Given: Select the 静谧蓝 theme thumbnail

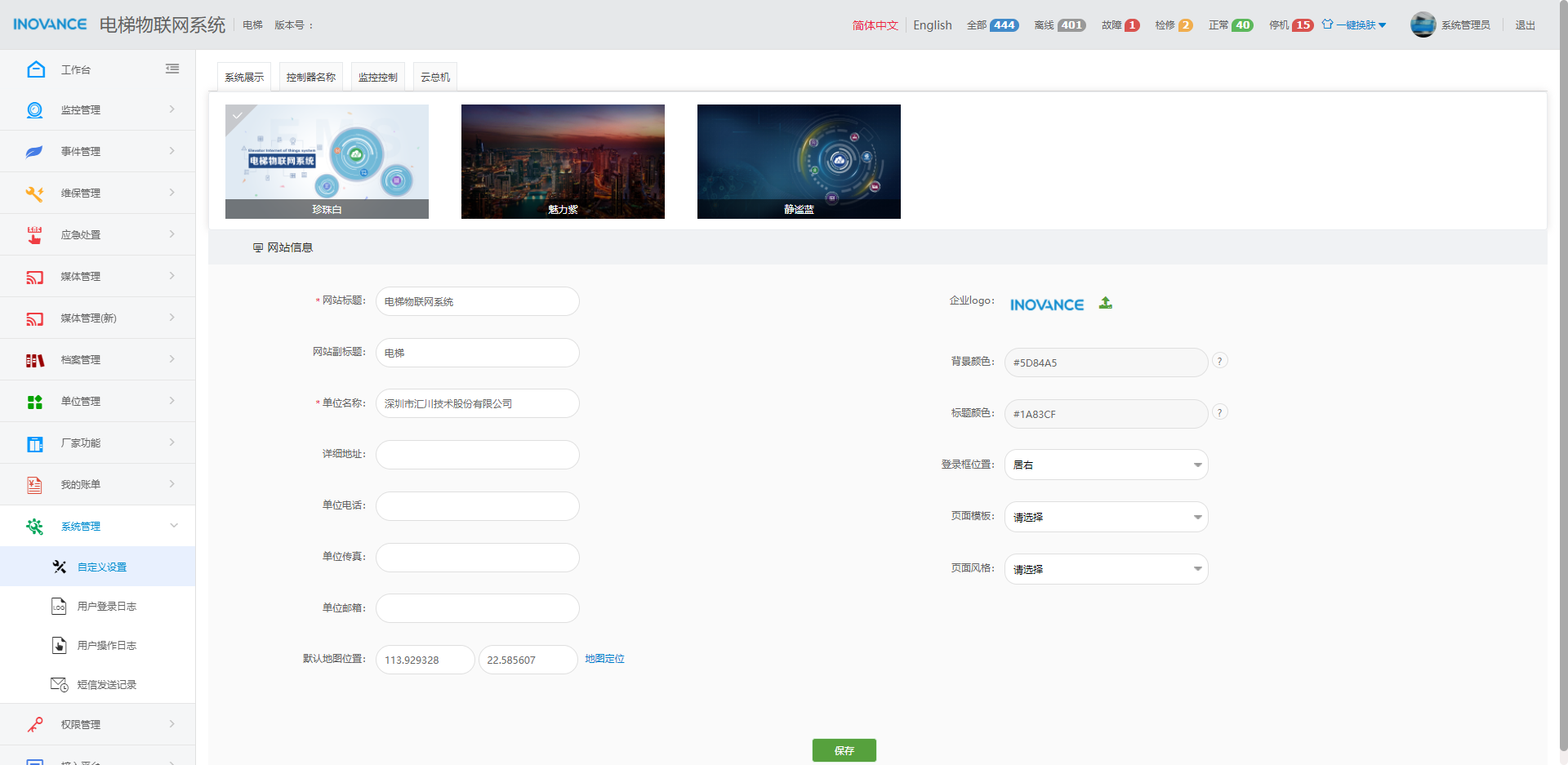Looking at the screenshot, I should [x=799, y=162].
